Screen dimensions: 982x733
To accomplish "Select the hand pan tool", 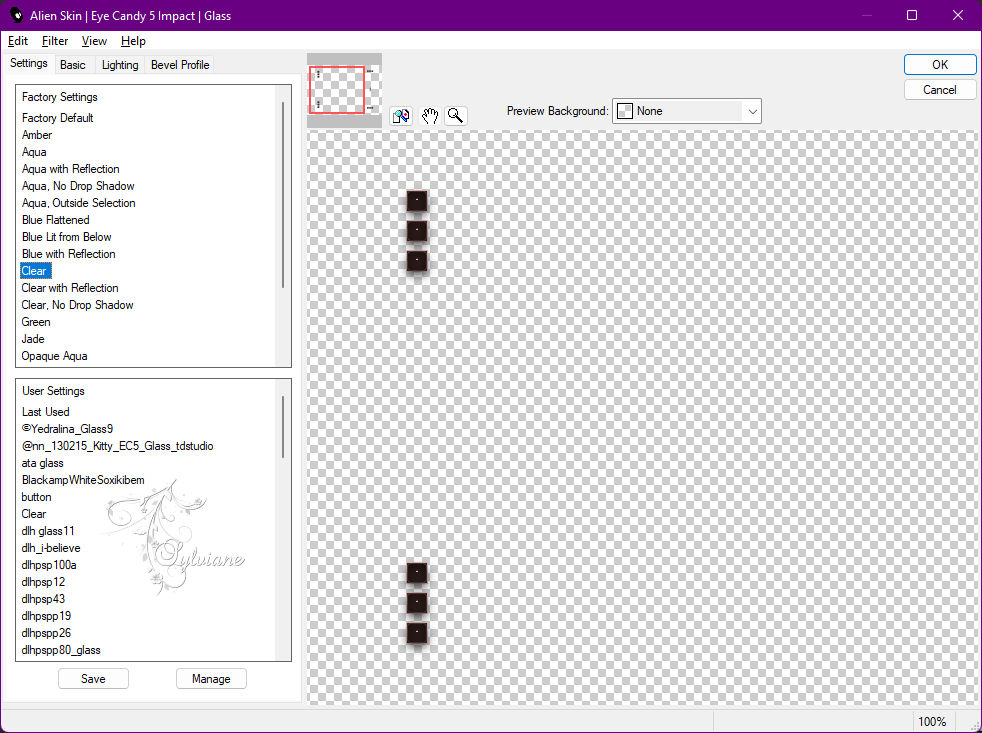I will click(x=429, y=116).
